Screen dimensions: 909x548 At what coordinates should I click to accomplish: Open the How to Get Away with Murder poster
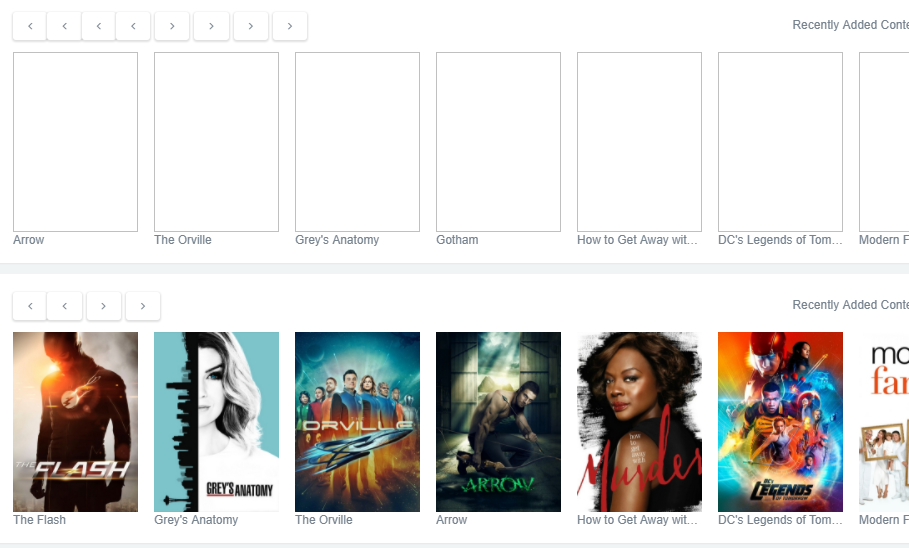click(639, 422)
